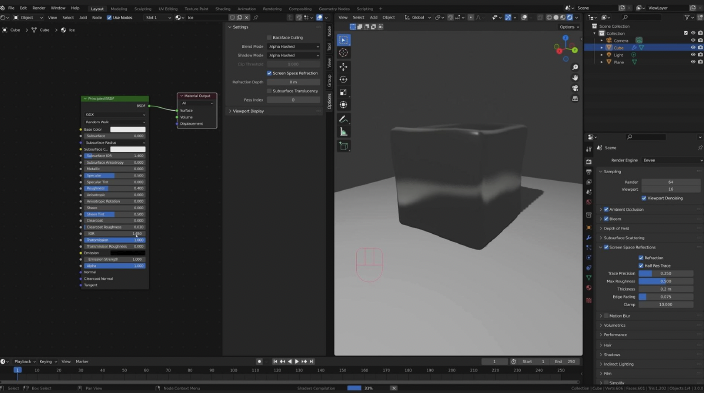Disable Screen Space Refraction checkbox

click(269, 73)
